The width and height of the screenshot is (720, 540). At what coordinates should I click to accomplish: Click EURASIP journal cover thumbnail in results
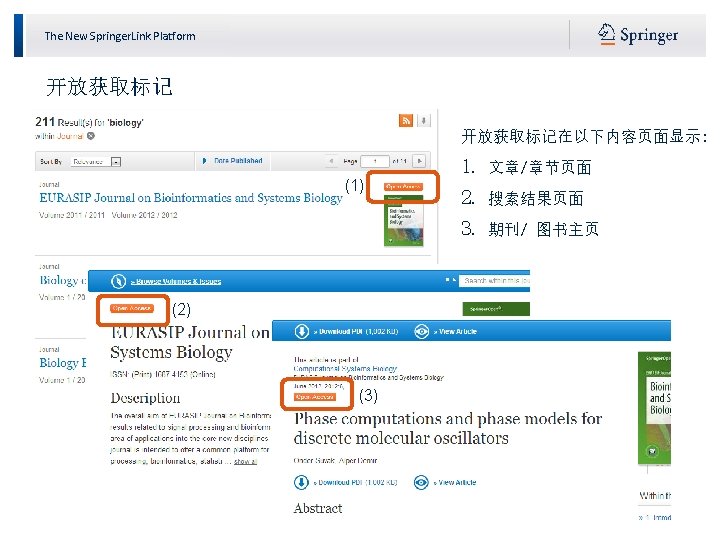403,221
